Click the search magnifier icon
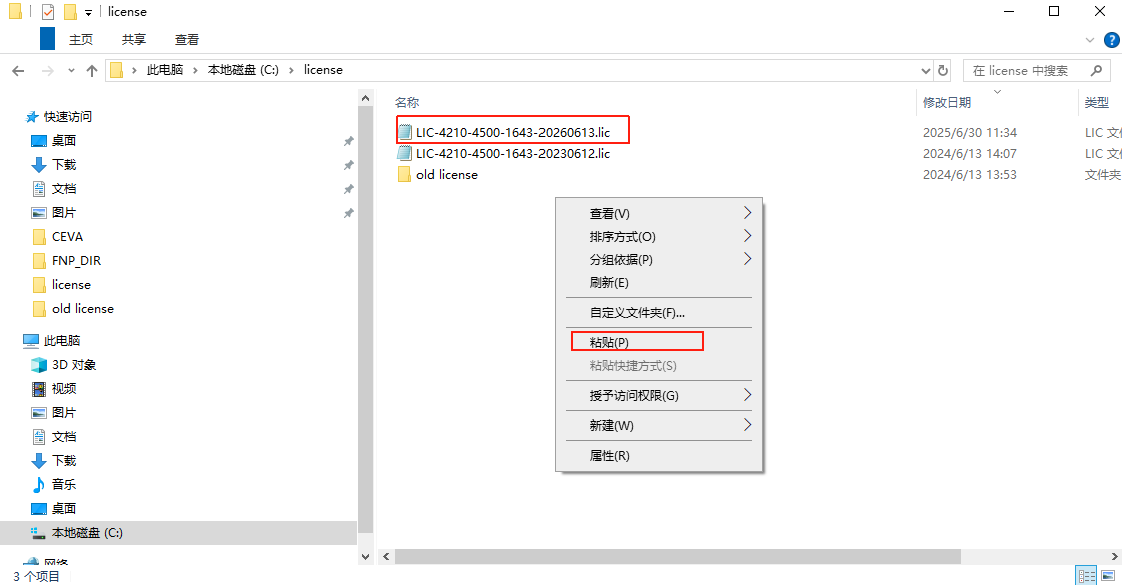 1096,70
